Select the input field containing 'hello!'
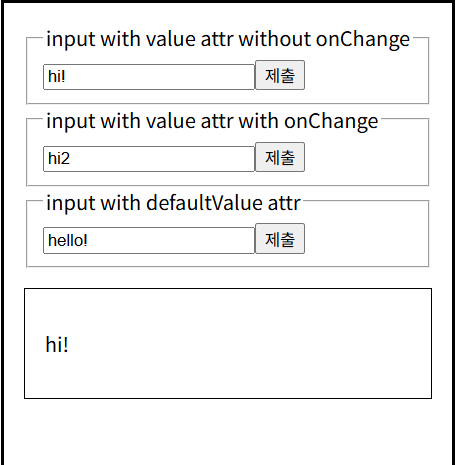The image size is (456, 465). click(x=149, y=240)
